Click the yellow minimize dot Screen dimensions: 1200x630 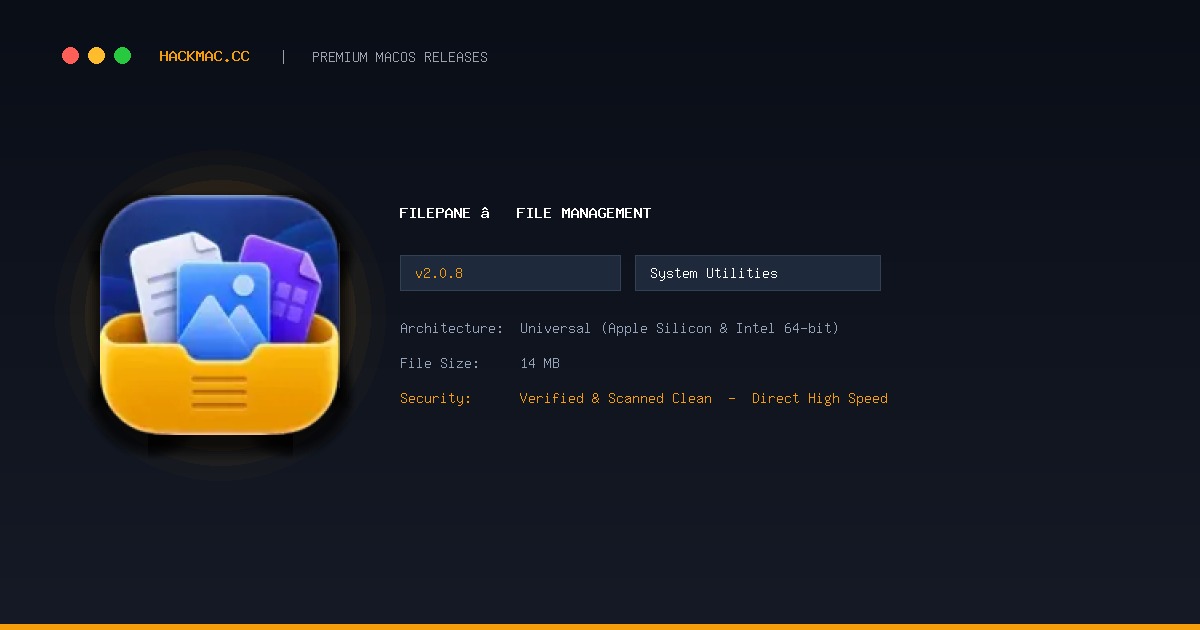[x=96, y=56]
